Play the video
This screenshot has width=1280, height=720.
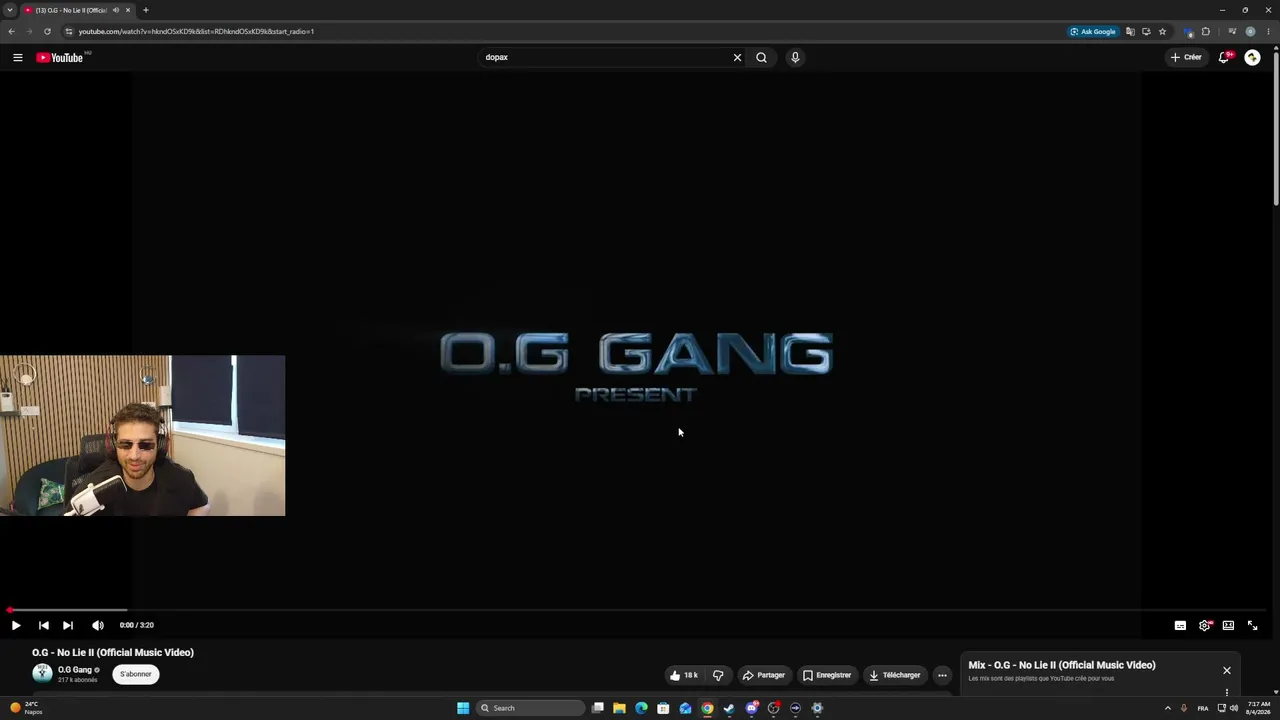pos(16,625)
